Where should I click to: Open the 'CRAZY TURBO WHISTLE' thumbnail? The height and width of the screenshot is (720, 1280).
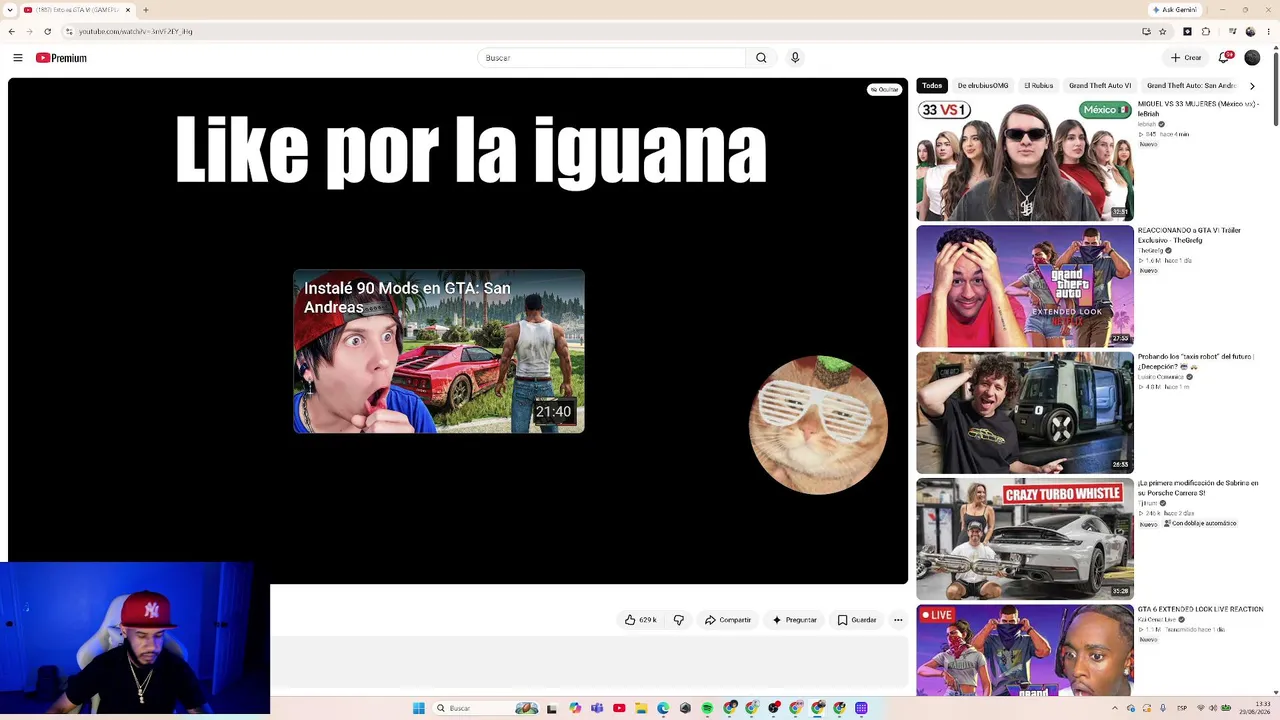1025,539
